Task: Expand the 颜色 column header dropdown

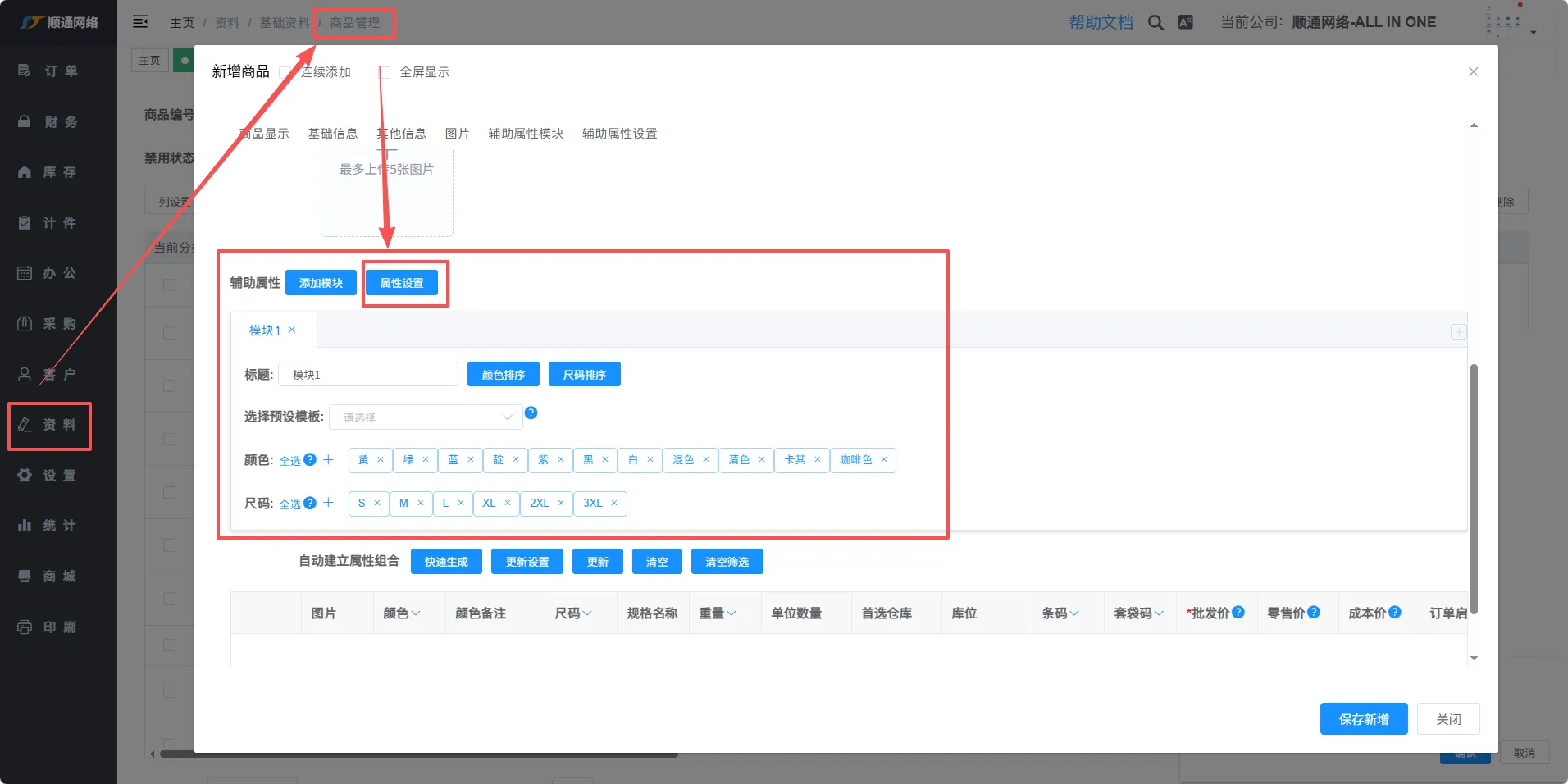Action: pos(416,613)
